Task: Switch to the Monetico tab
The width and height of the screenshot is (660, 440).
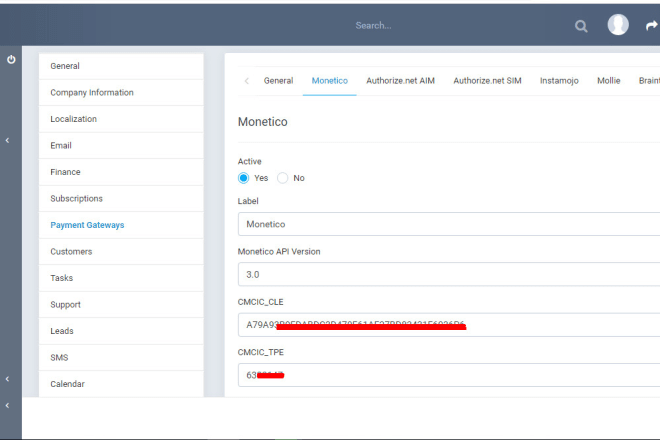Action: click(330, 80)
